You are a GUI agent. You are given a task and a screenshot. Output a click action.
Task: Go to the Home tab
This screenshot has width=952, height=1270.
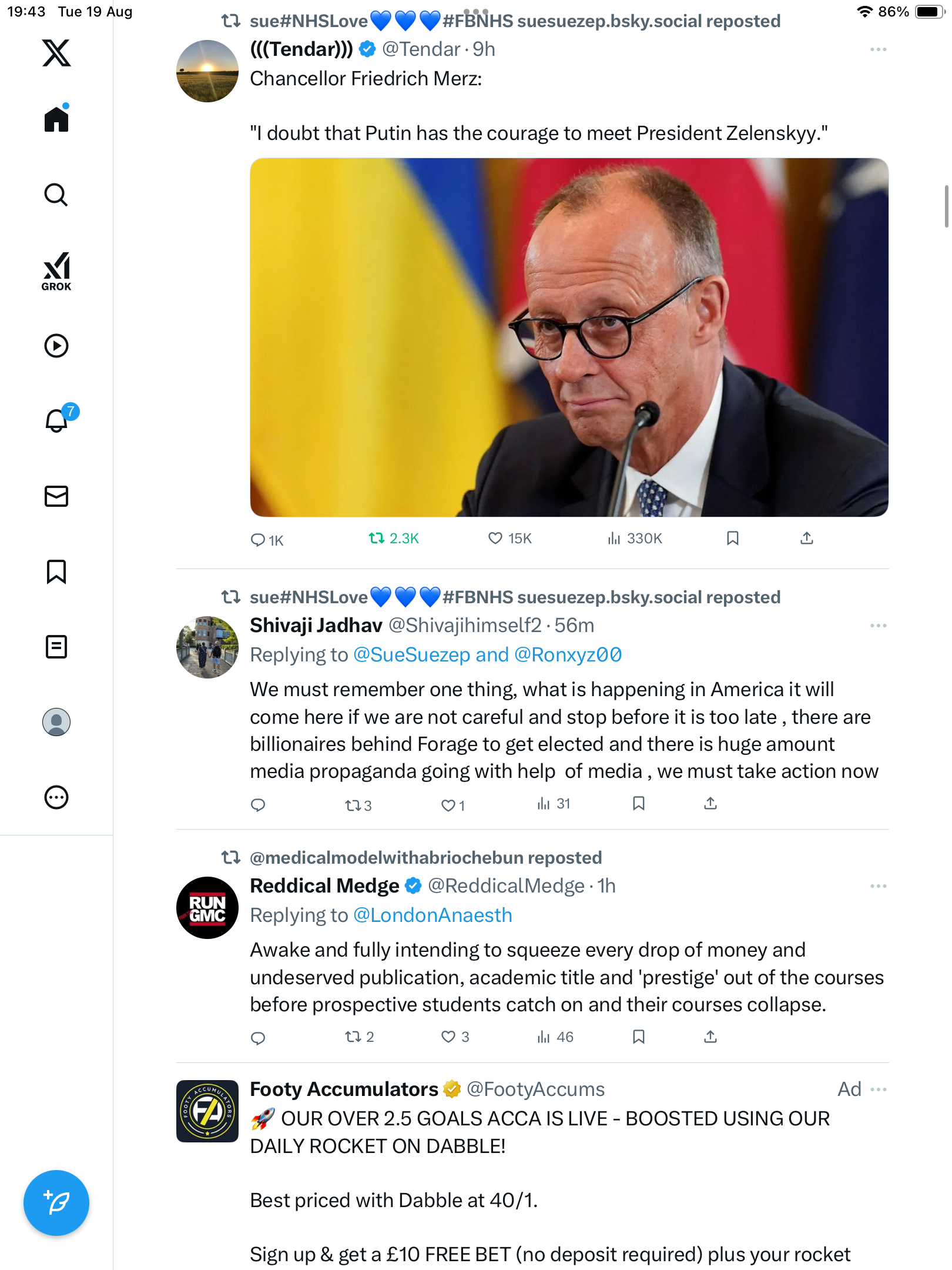(56, 119)
